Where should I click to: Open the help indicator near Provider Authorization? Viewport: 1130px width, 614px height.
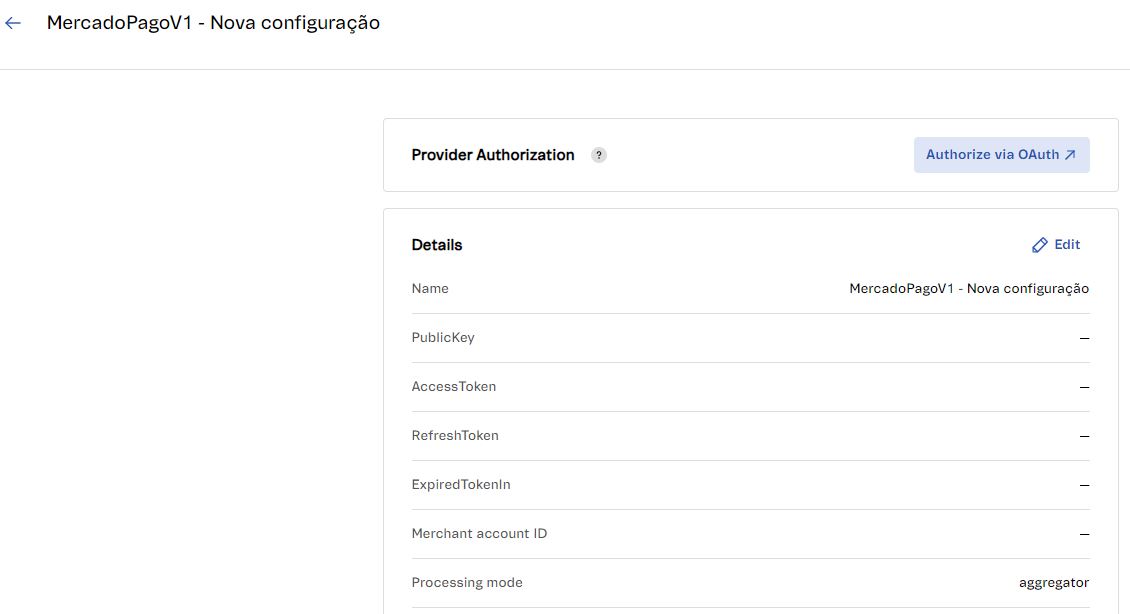598,154
